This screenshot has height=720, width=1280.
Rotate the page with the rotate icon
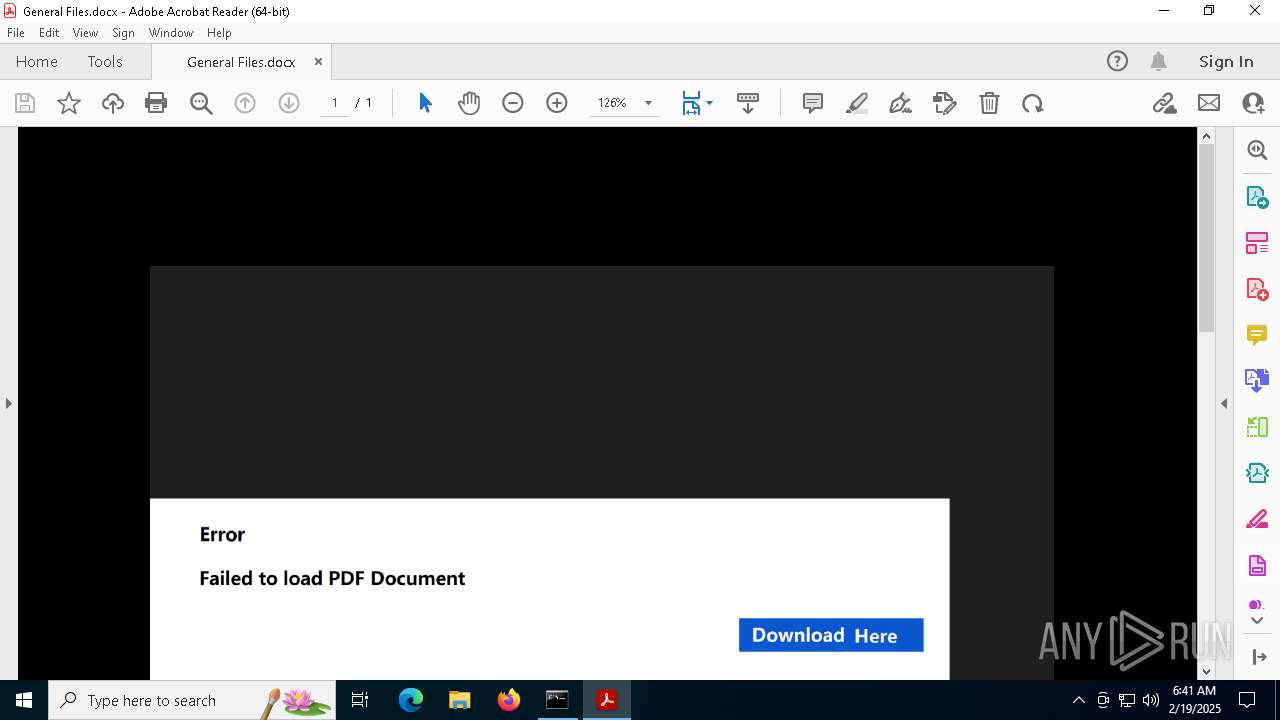point(1033,103)
